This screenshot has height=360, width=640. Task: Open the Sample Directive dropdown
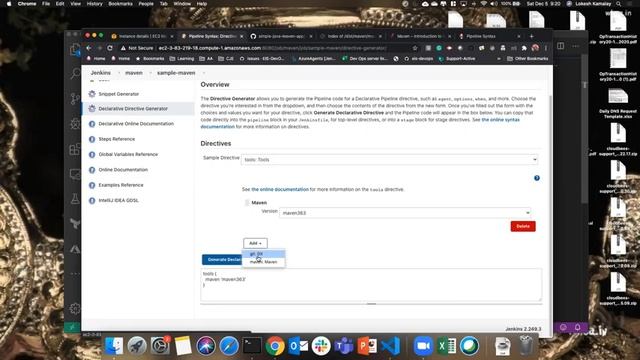click(389, 160)
